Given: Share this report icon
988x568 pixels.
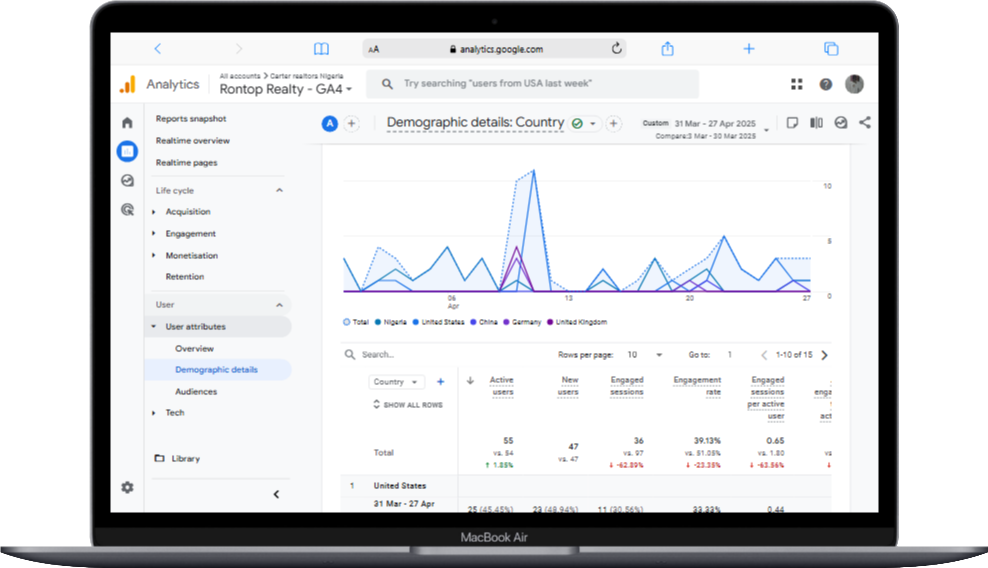Looking at the screenshot, I should pos(864,122).
